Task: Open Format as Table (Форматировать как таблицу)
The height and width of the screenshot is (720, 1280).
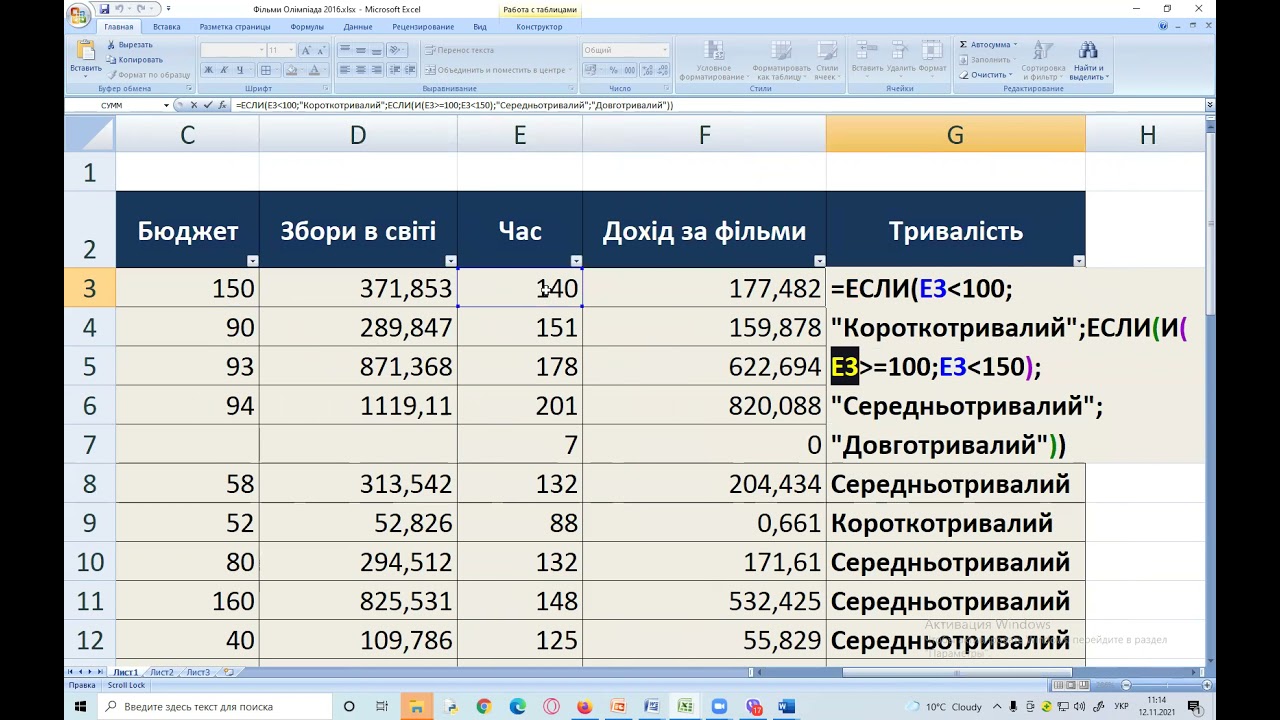Action: tap(781, 61)
